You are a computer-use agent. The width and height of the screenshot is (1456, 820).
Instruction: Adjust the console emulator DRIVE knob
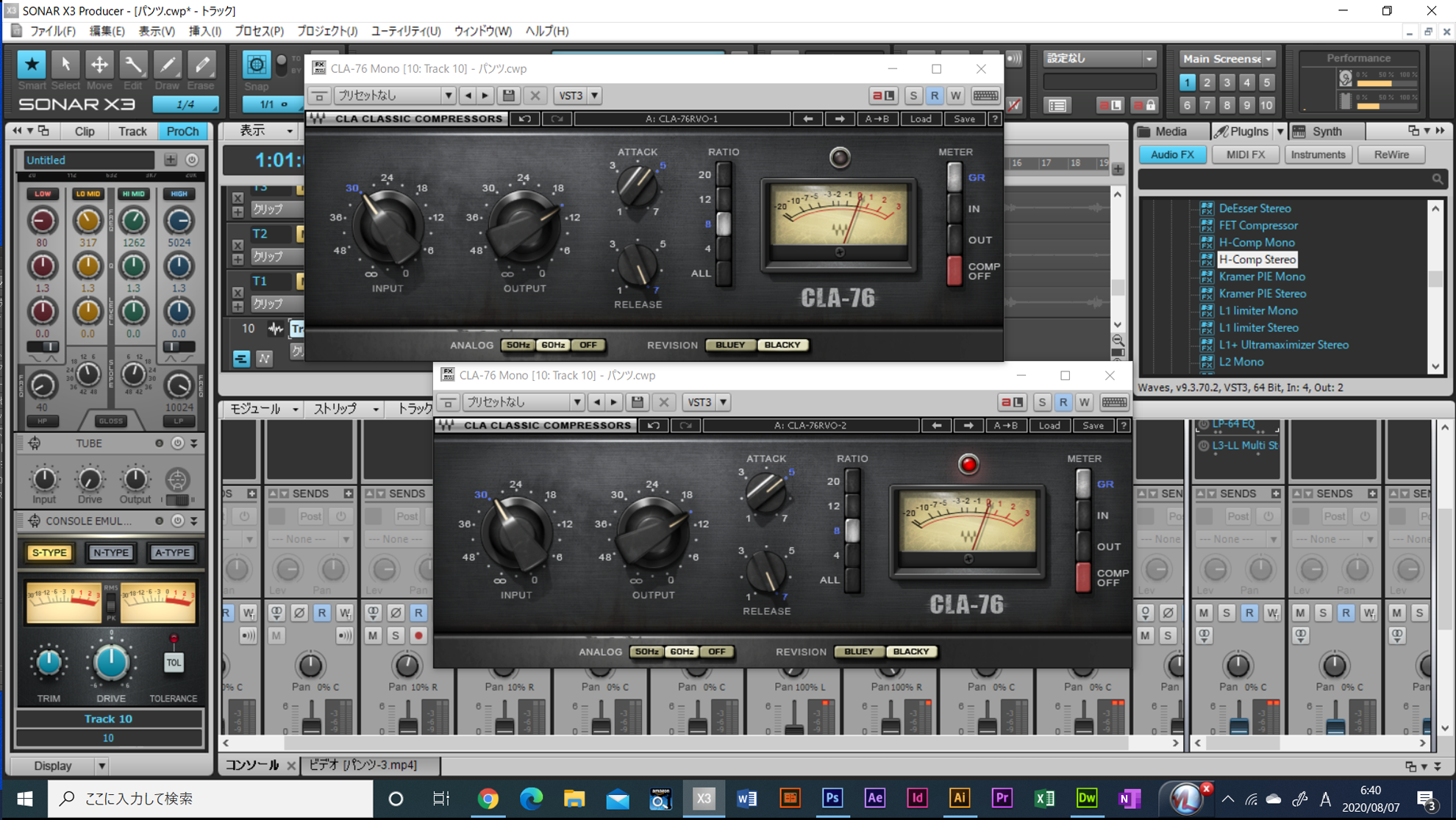pos(111,662)
